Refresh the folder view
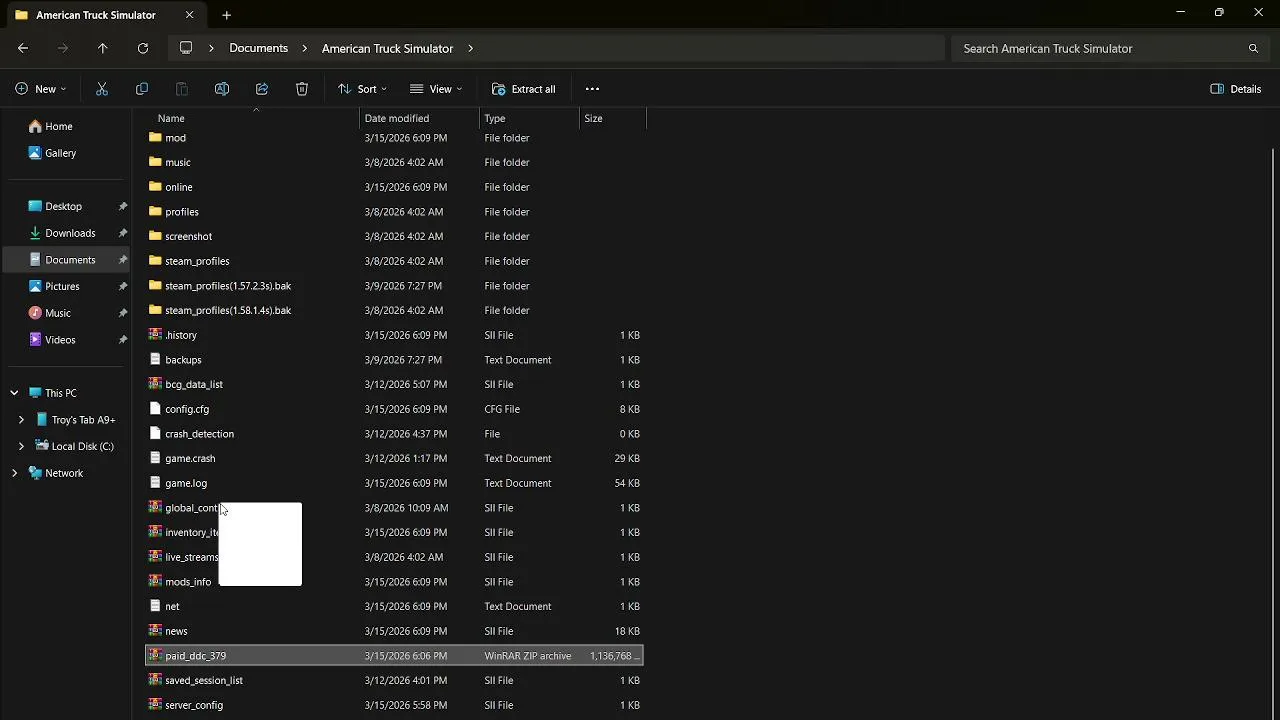The width and height of the screenshot is (1280, 720). tap(143, 48)
